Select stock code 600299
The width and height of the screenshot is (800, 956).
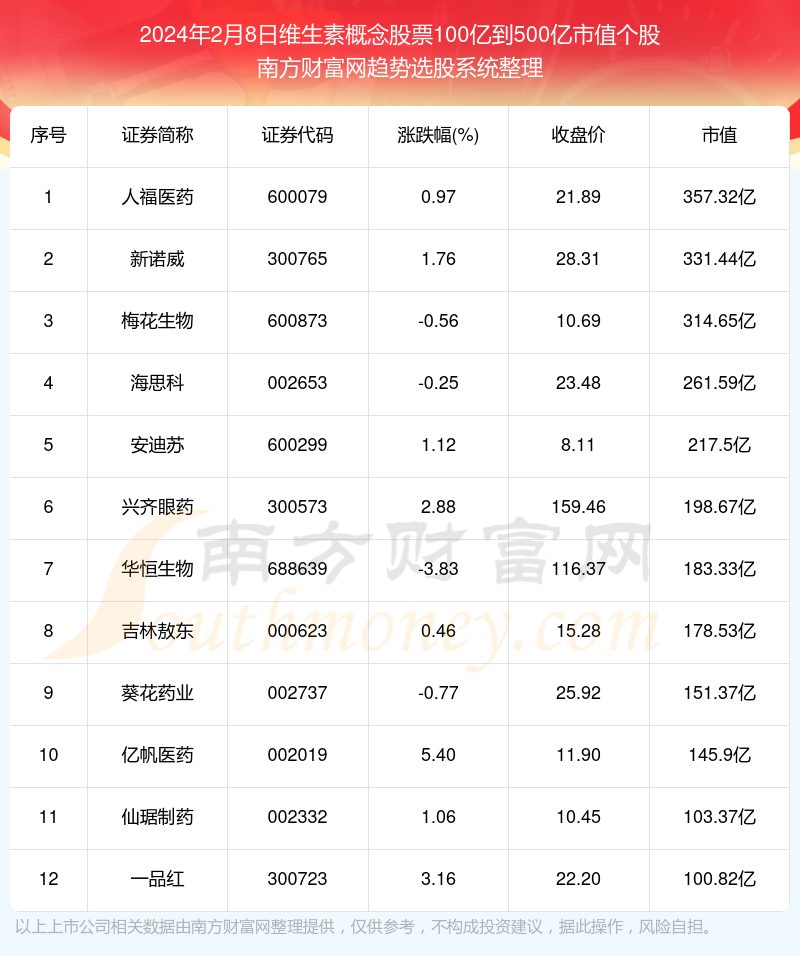pyautogui.click(x=298, y=446)
